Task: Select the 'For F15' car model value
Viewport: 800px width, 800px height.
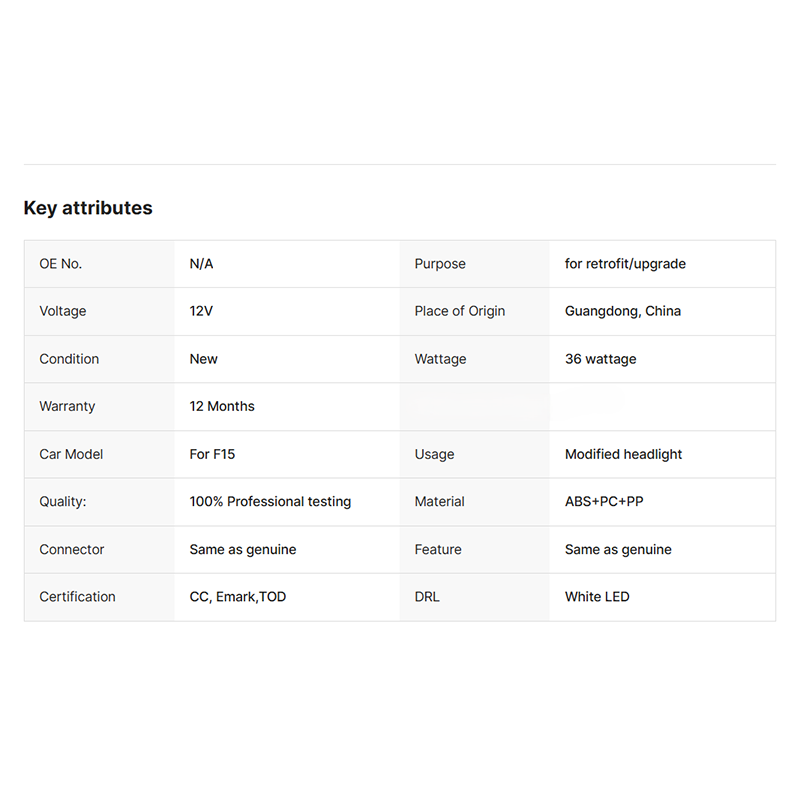Action: [x=212, y=454]
